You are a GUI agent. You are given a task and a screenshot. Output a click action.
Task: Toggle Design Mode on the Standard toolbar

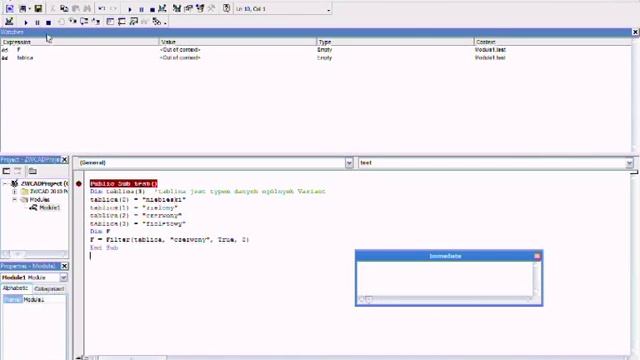coord(162,8)
